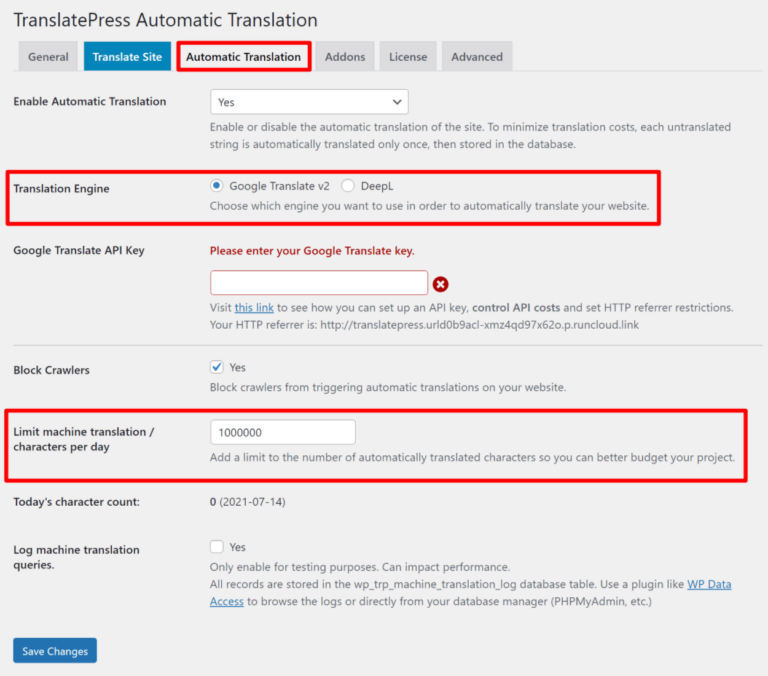Click the Translation Engine label

62,188
